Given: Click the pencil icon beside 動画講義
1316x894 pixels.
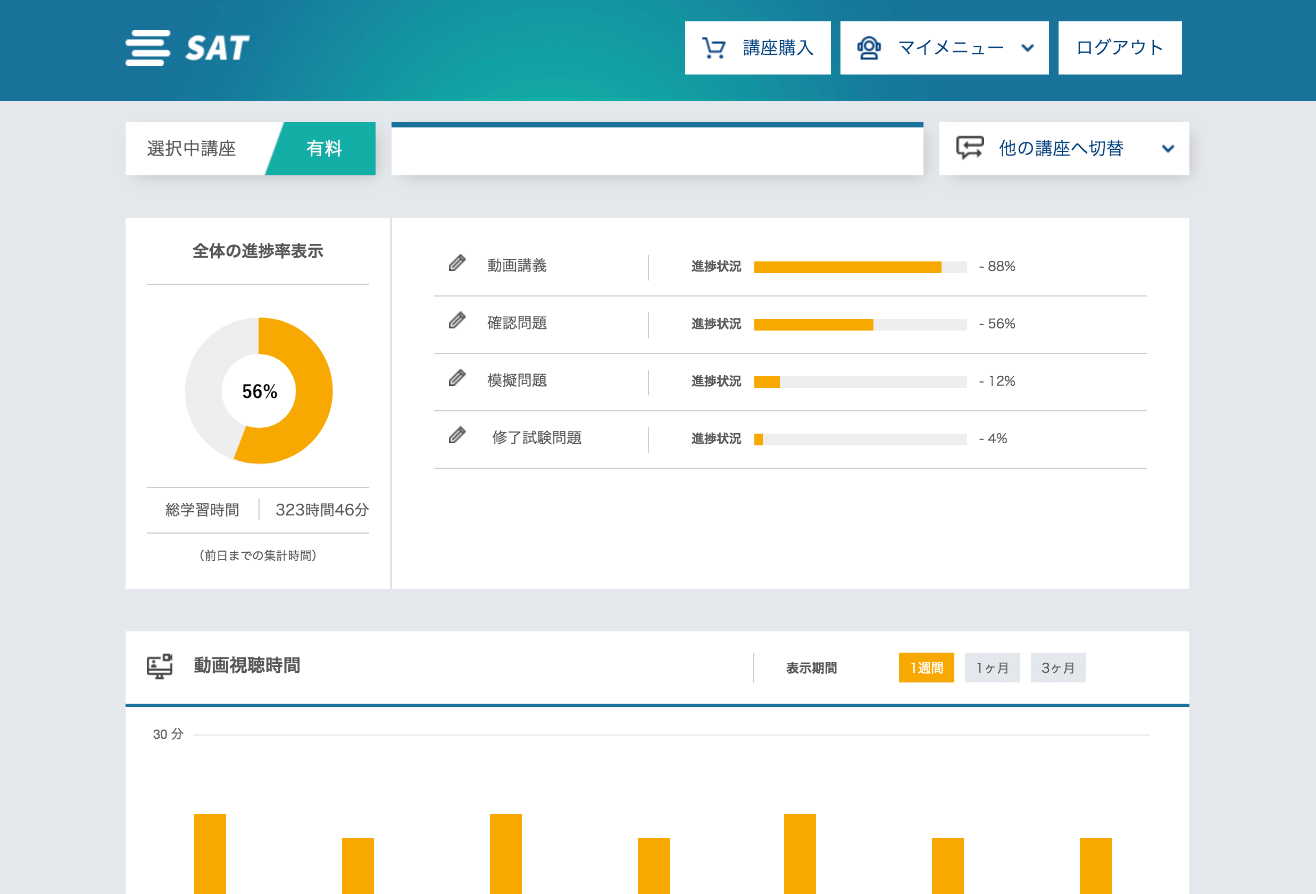Looking at the screenshot, I should tap(457, 263).
